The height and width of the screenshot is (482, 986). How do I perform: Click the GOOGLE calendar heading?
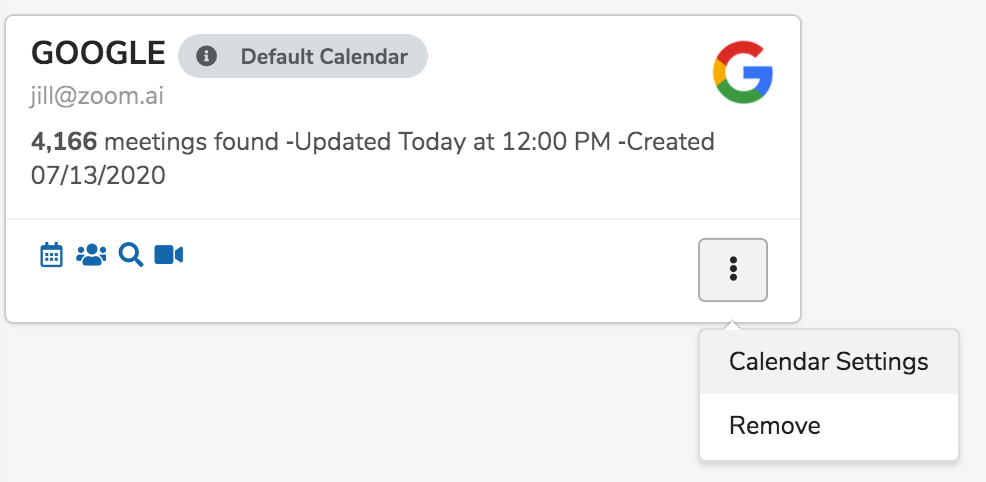click(x=99, y=53)
